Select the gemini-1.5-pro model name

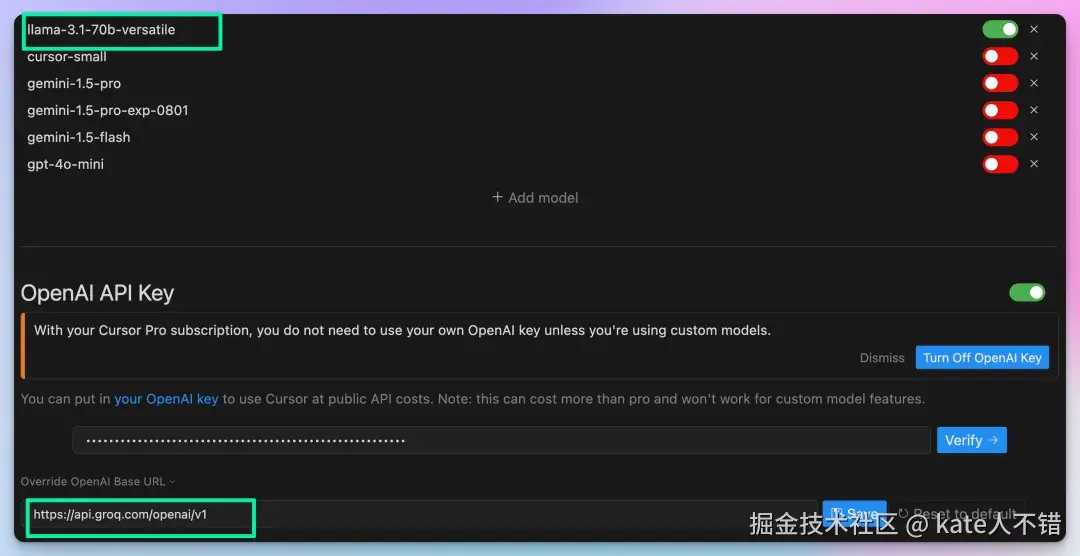tap(74, 83)
